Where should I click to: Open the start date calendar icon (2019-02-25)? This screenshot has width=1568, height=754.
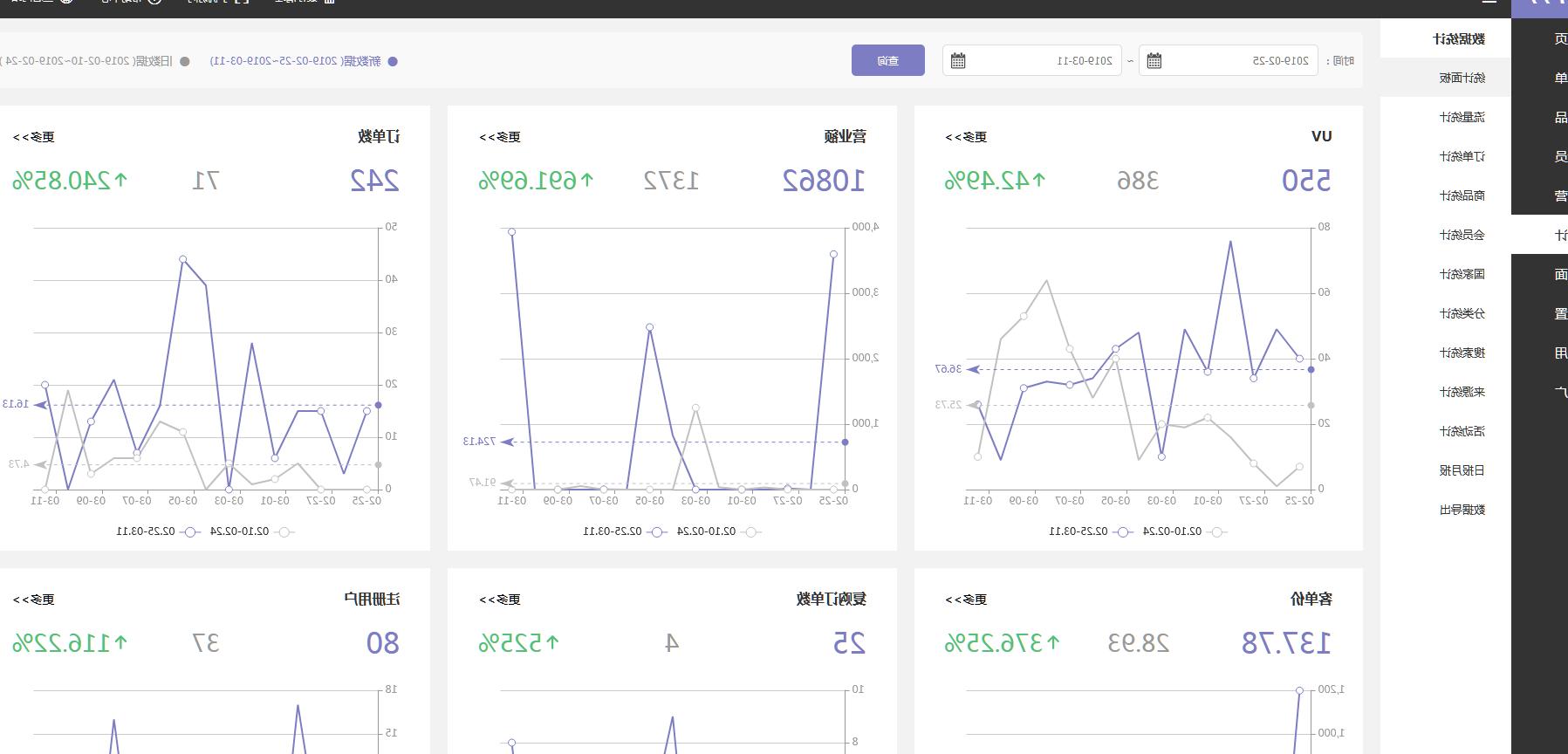tap(1154, 61)
